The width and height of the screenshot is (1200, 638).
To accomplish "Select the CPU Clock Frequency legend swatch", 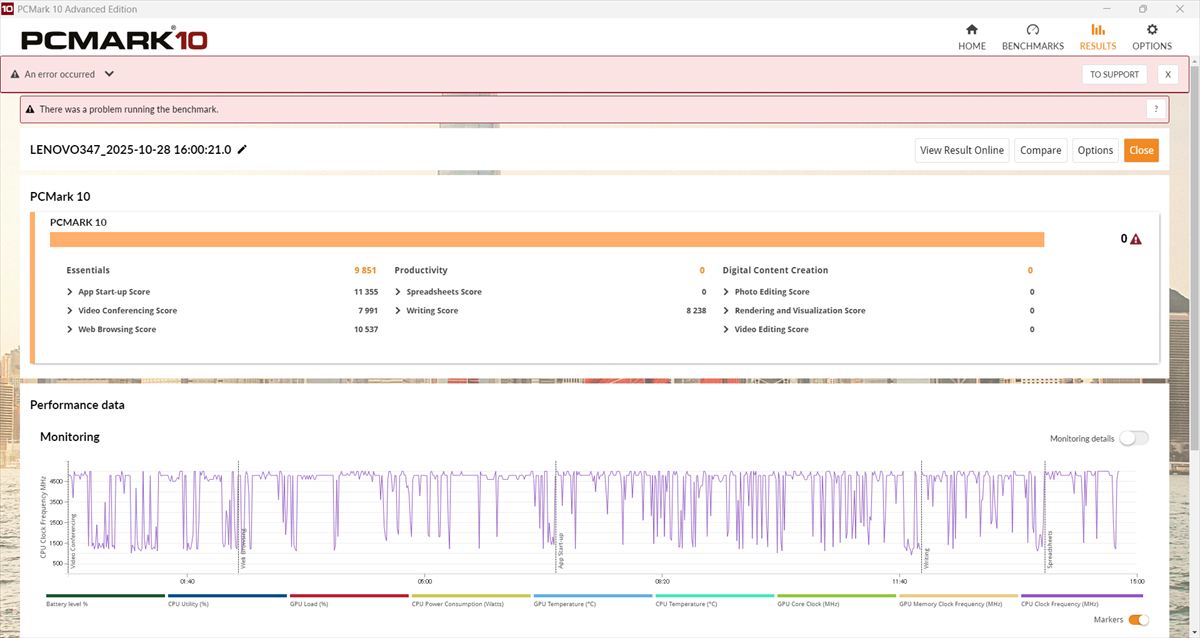I will click(1080, 596).
